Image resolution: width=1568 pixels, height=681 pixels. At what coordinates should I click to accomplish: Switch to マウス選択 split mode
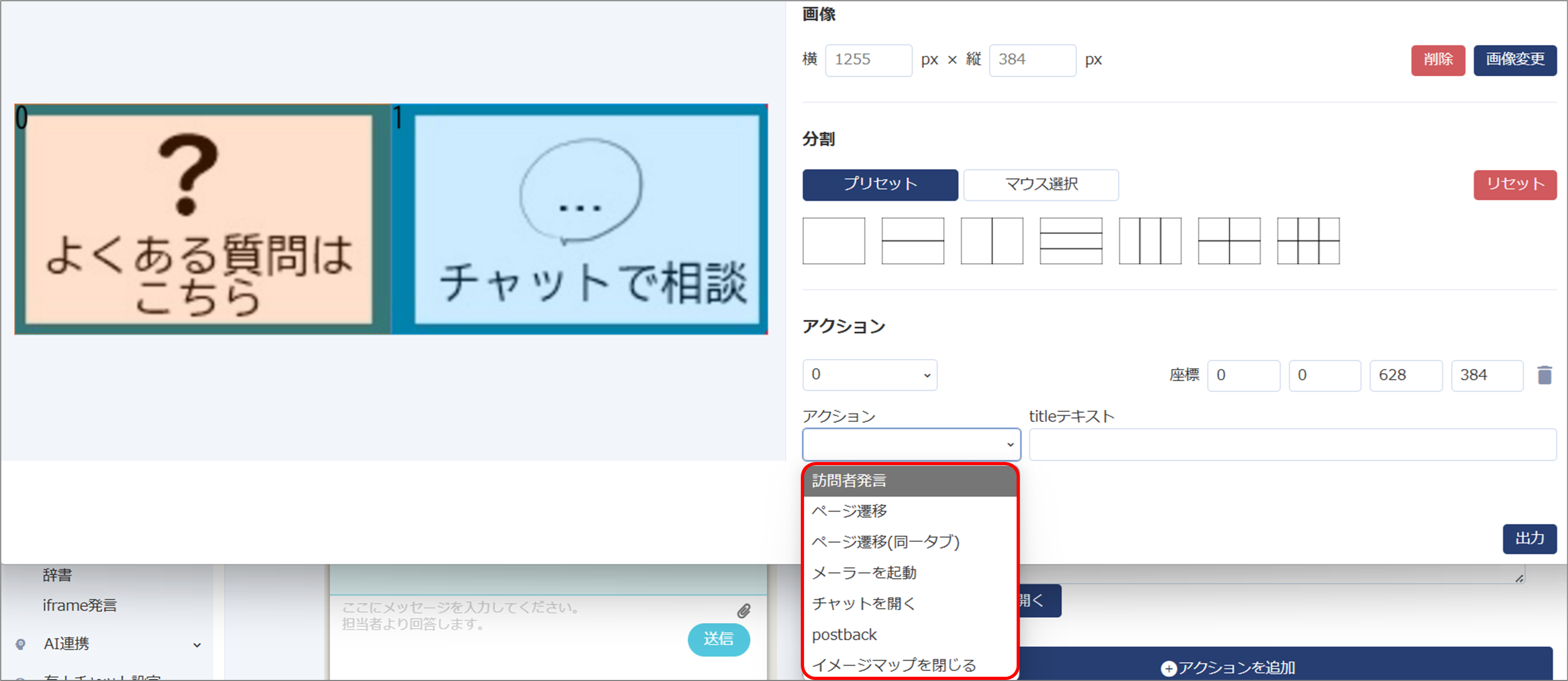click(x=1041, y=184)
